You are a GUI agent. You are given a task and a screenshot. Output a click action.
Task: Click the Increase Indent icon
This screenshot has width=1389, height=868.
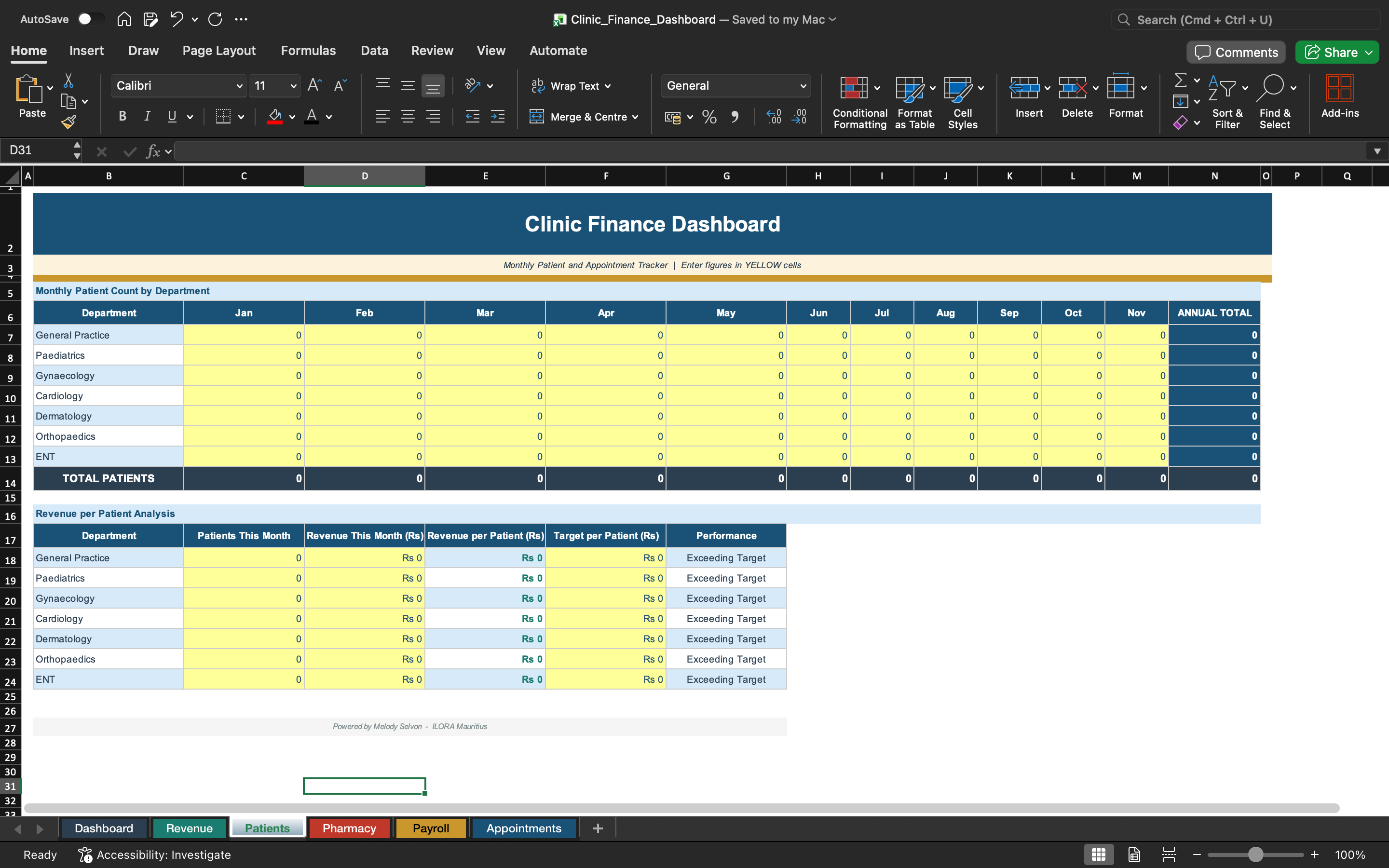tap(498, 117)
